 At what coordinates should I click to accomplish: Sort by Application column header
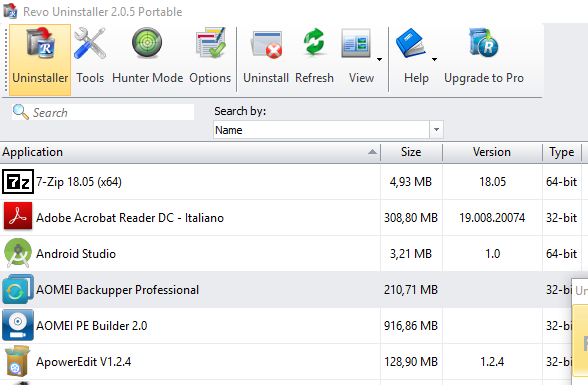(x=190, y=152)
